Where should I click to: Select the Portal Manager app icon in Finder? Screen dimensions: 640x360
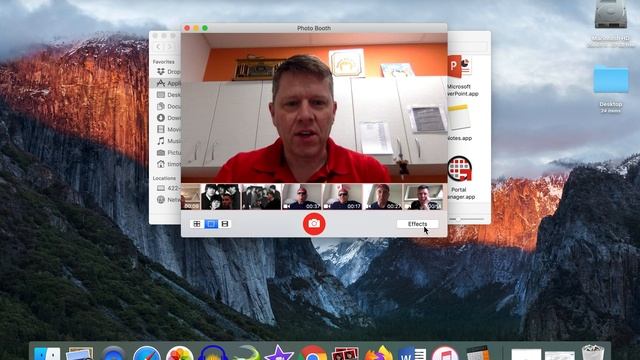tap(460, 168)
